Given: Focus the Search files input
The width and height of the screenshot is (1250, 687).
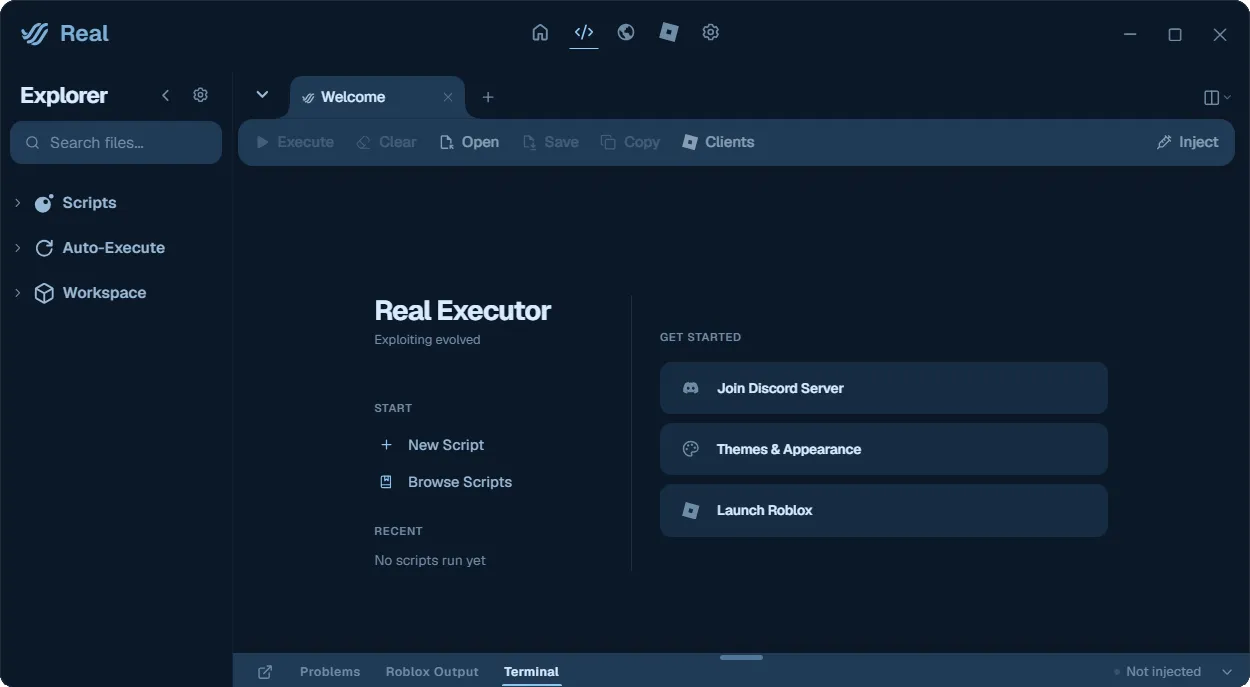Looking at the screenshot, I should [x=116, y=143].
